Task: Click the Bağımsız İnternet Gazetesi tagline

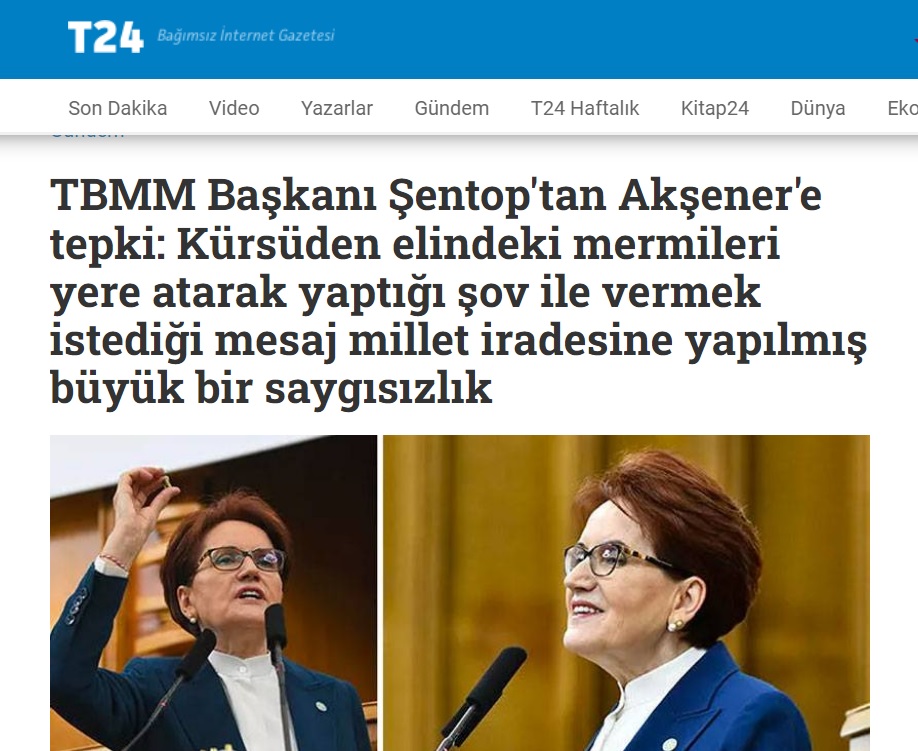Action: (246, 35)
